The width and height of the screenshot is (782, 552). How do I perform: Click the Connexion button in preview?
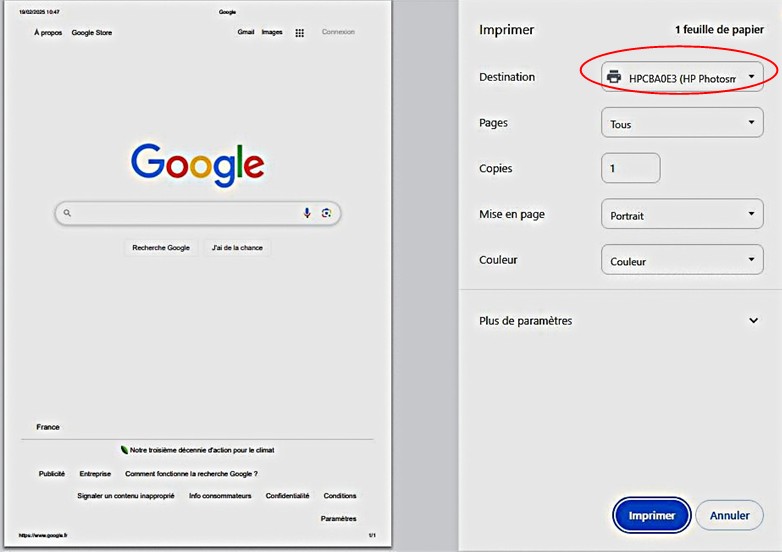[x=338, y=32]
